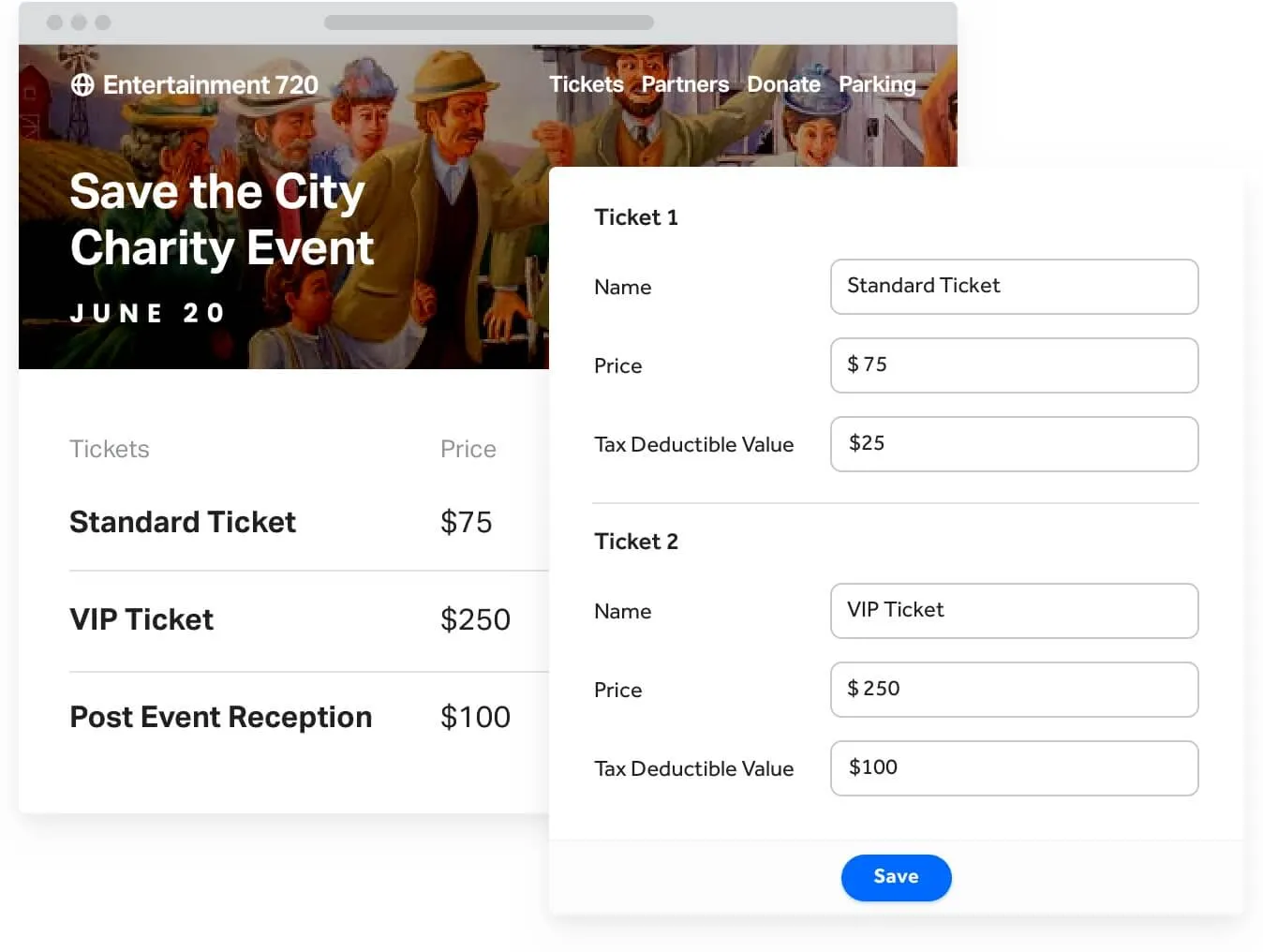The image size is (1263, 952).
Task: Click the Entertainment 720 site name link
Action: (x=211, y=84)
